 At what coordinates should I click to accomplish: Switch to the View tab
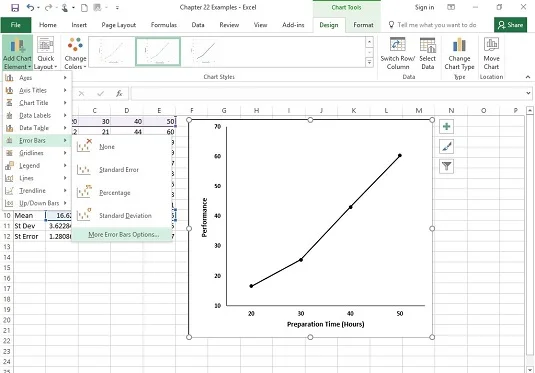(260, 25)
